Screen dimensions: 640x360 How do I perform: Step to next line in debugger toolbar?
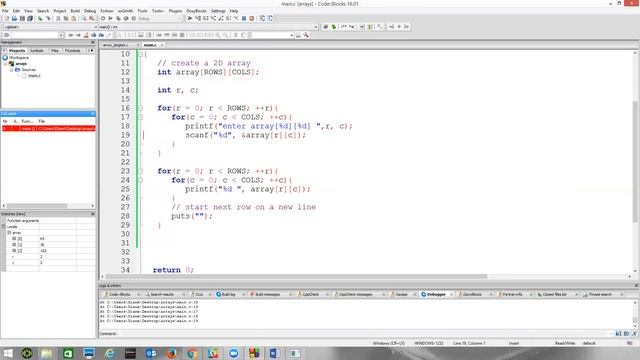pyautogui.click(x=206, y=18)
